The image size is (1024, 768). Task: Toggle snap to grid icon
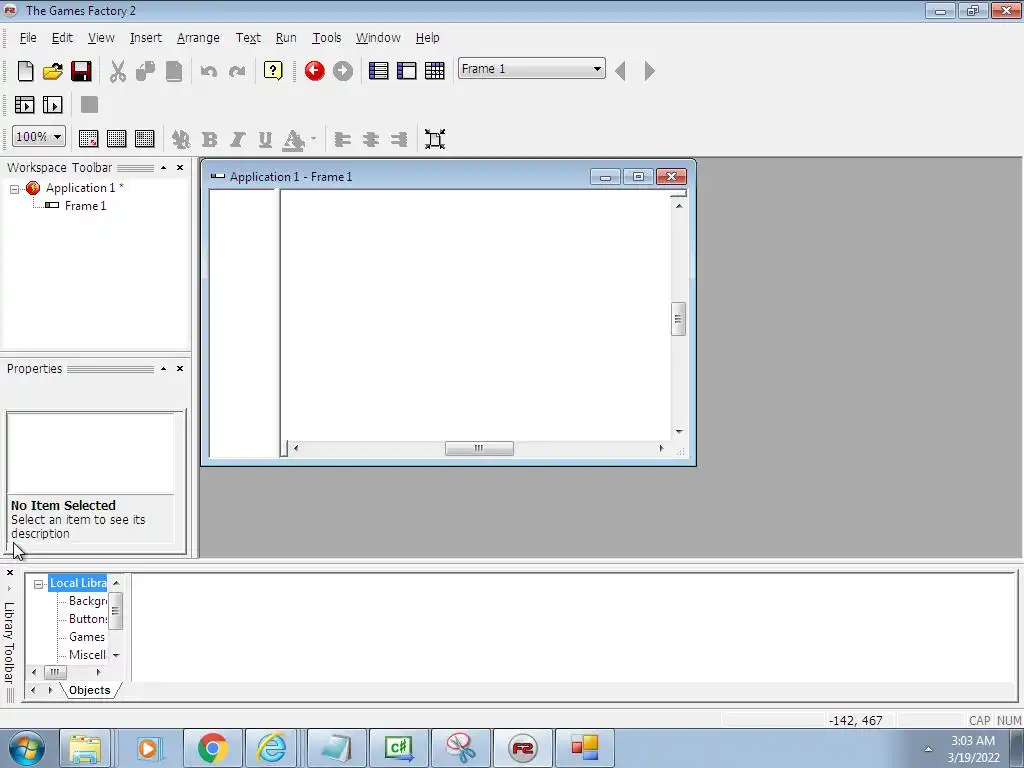144,138
